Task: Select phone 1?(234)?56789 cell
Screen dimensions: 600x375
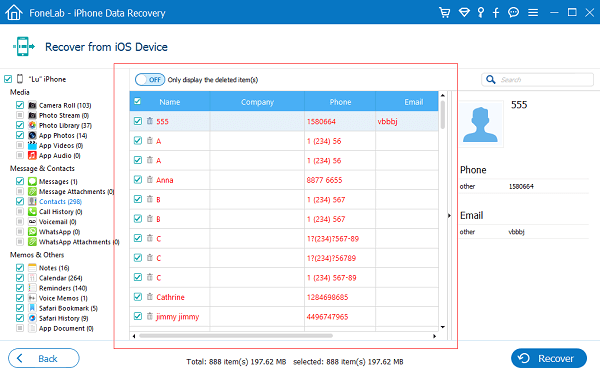Action: pyautogui.click(x=331, y=258)
